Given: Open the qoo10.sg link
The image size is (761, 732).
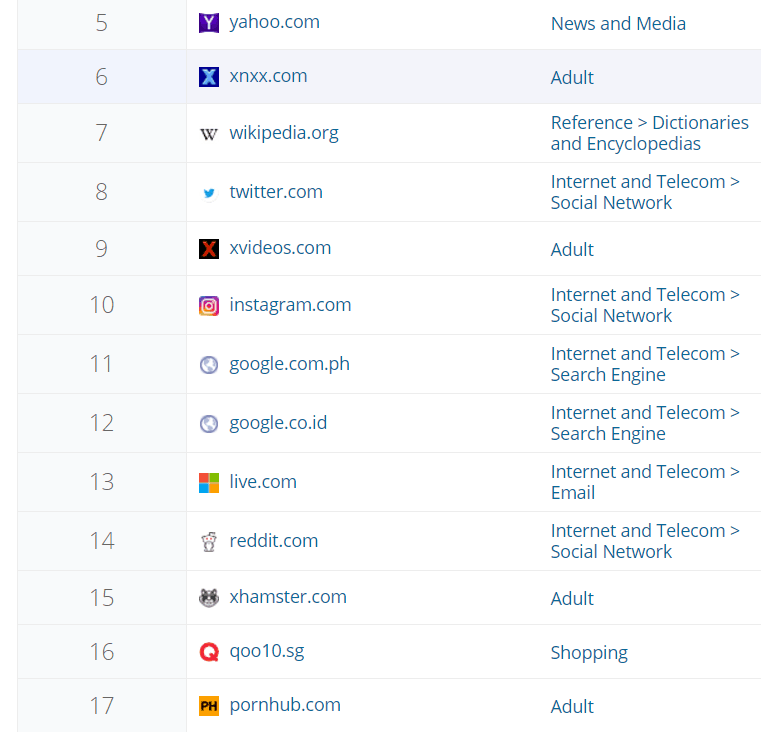Looking at the screenshot, I should [266, 651].
